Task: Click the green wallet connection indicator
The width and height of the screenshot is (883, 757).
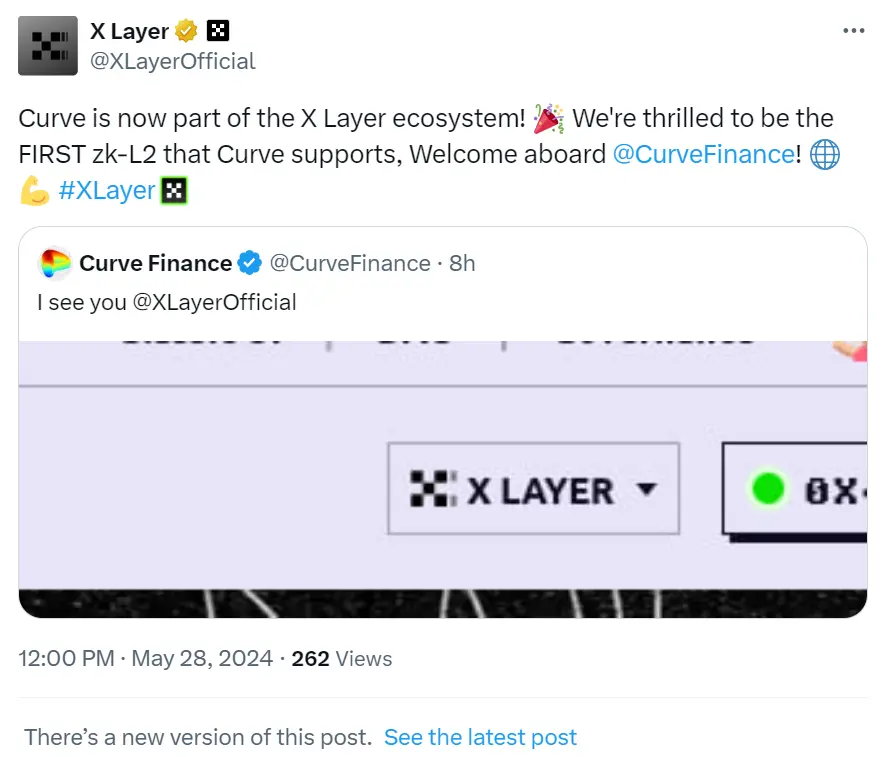Action: (x=767, y=489)
